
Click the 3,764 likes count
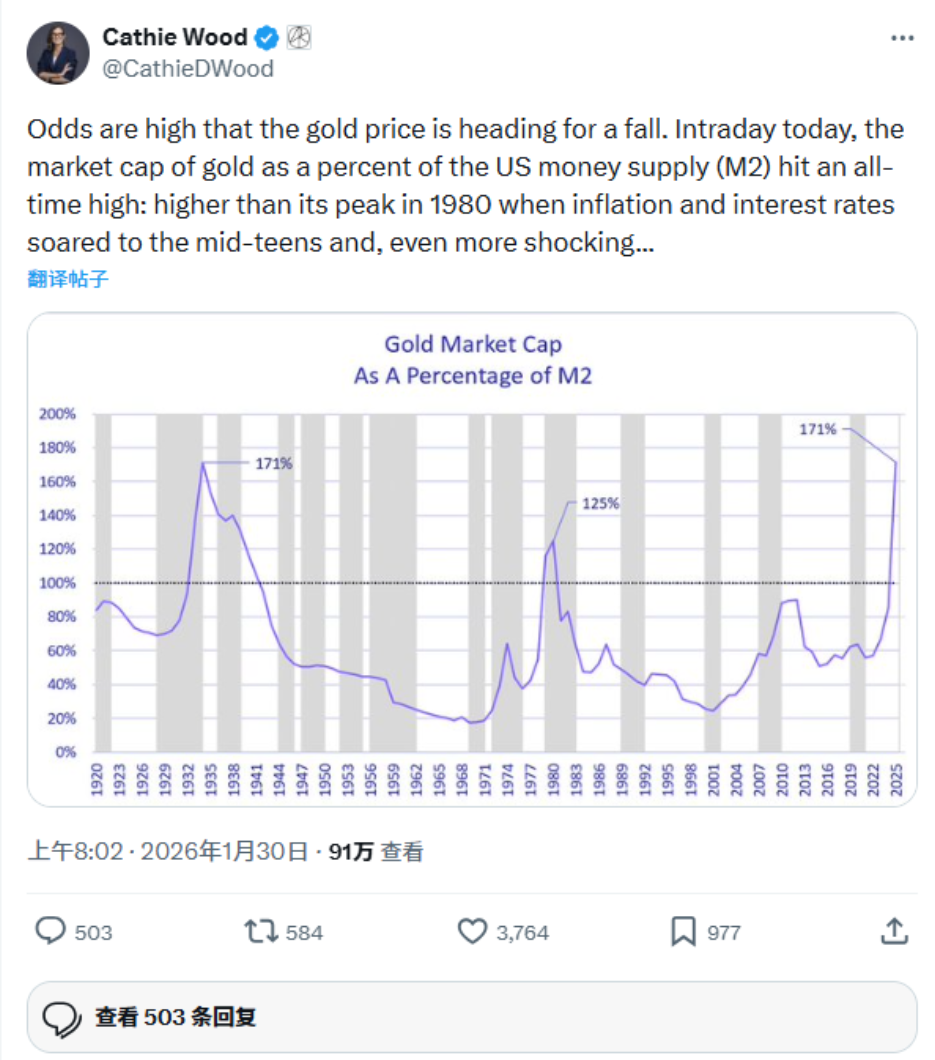[x=523, y=933]
